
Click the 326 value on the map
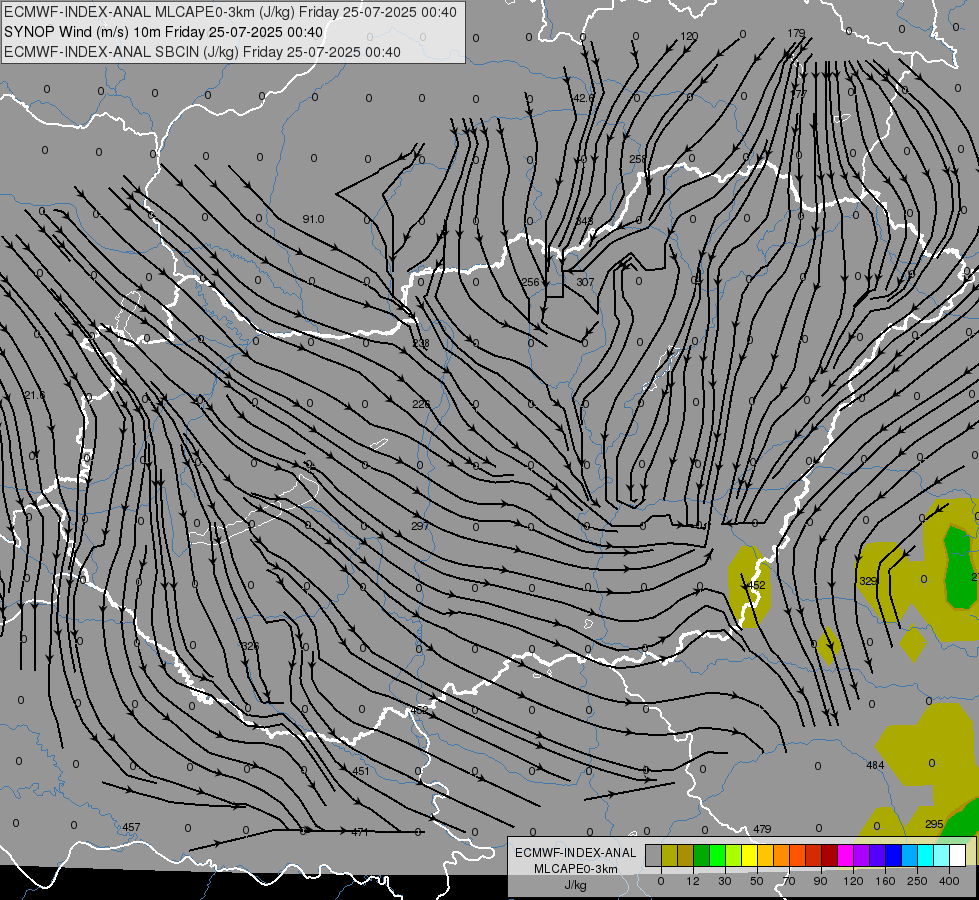[x=250, y=646]
